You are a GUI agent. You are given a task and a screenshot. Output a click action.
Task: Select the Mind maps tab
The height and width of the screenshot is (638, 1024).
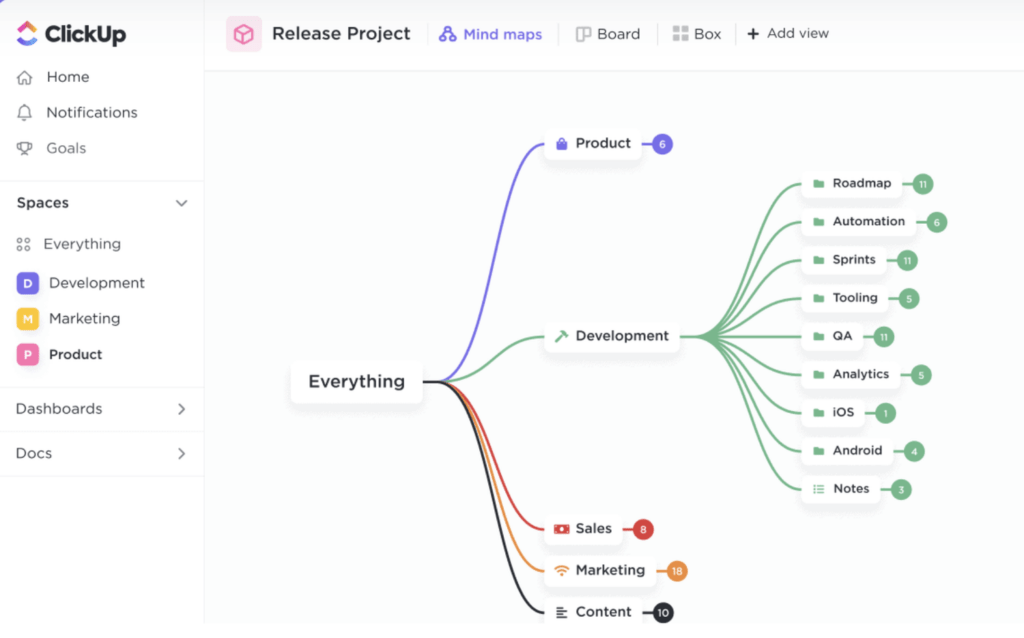(x=491, y=34)
